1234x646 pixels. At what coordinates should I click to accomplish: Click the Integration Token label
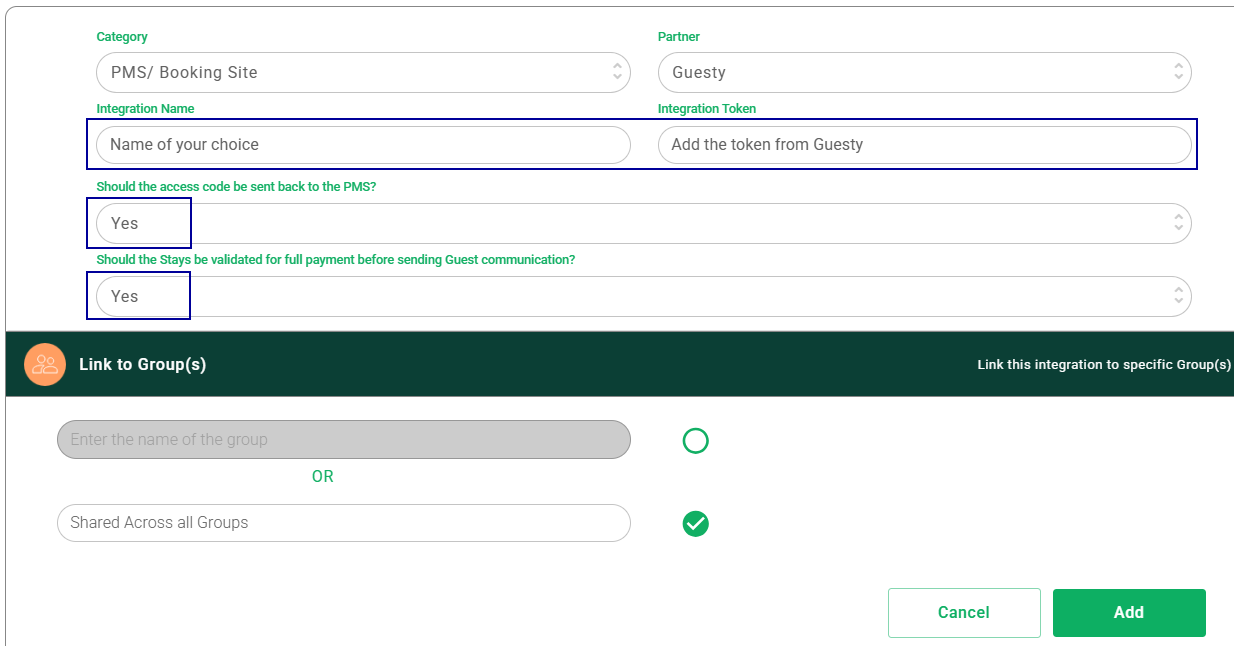(707, 109)
